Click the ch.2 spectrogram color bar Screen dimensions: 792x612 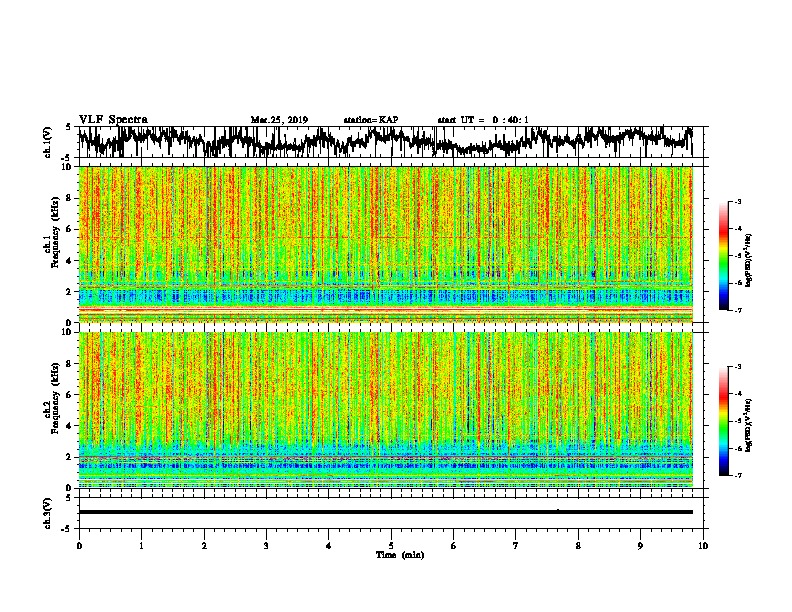click(x=723, y=421)
